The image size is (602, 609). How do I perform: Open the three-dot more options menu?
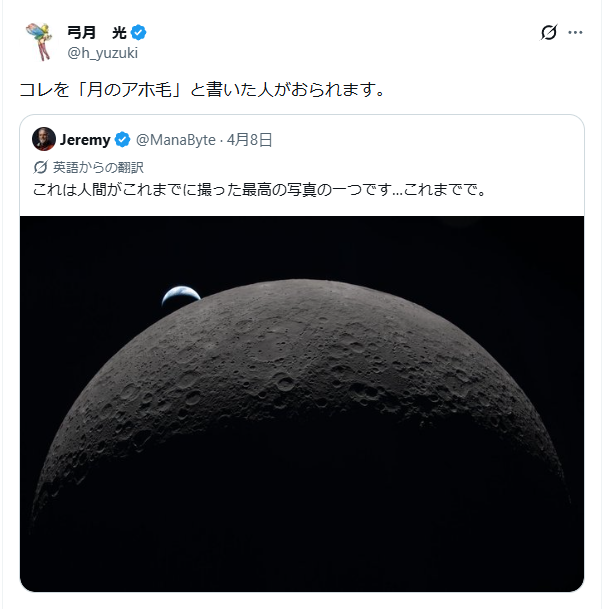click(575, 33)
